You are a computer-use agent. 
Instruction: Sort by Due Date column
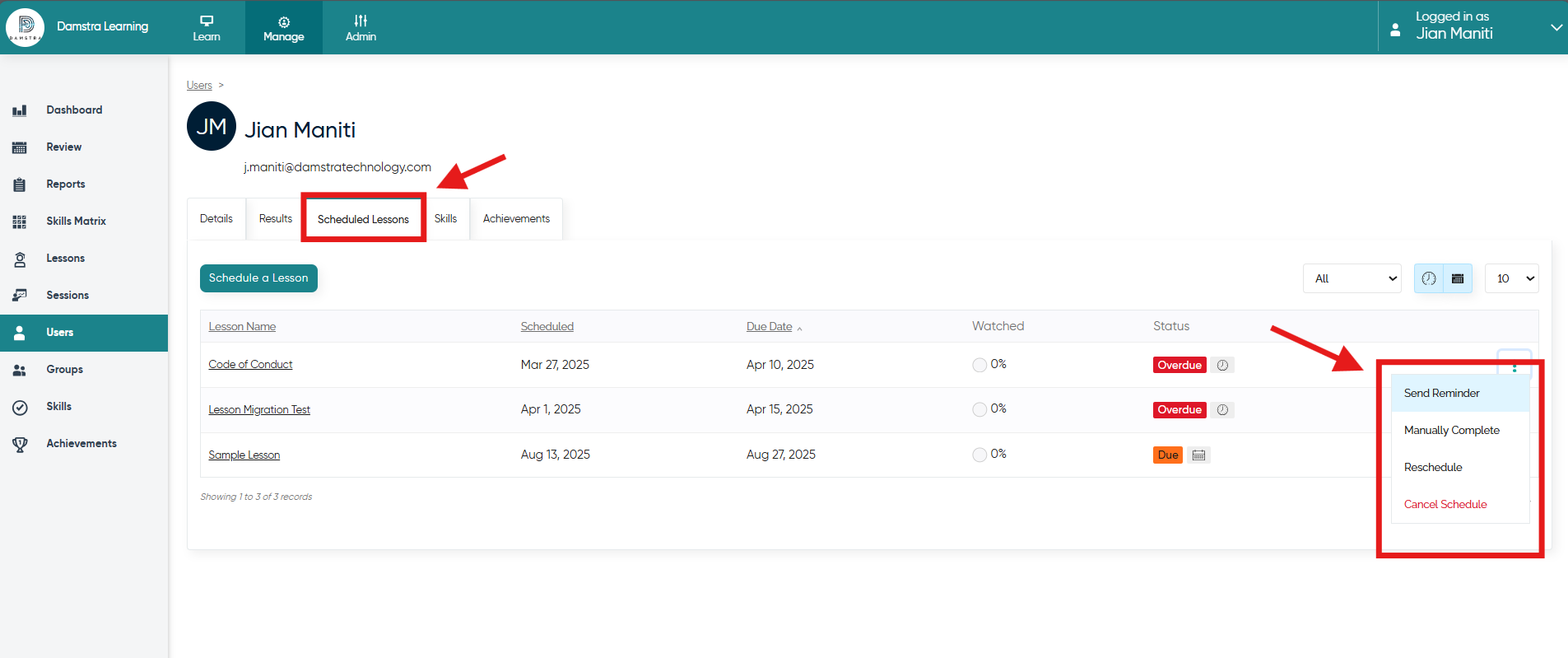tap(770, 327)
